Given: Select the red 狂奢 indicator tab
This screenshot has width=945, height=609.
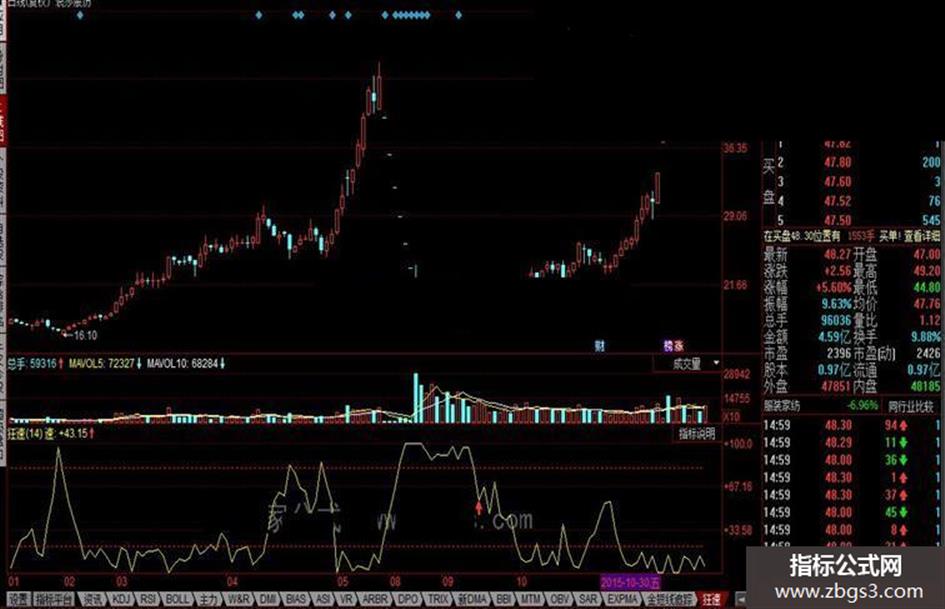Looking at the screenshot, I should [712, 599].
